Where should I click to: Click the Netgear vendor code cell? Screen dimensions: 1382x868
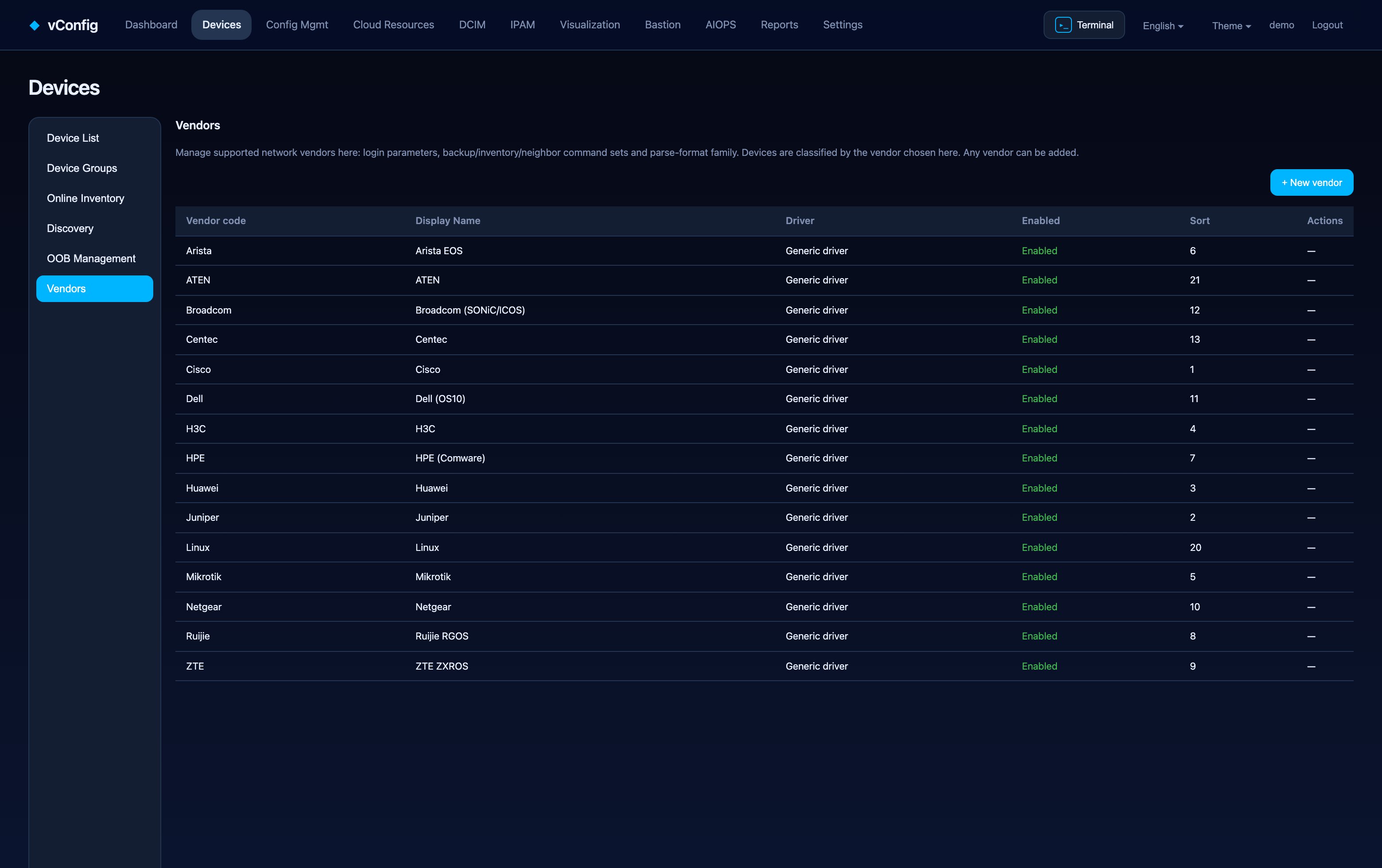[x=203, y=607]
